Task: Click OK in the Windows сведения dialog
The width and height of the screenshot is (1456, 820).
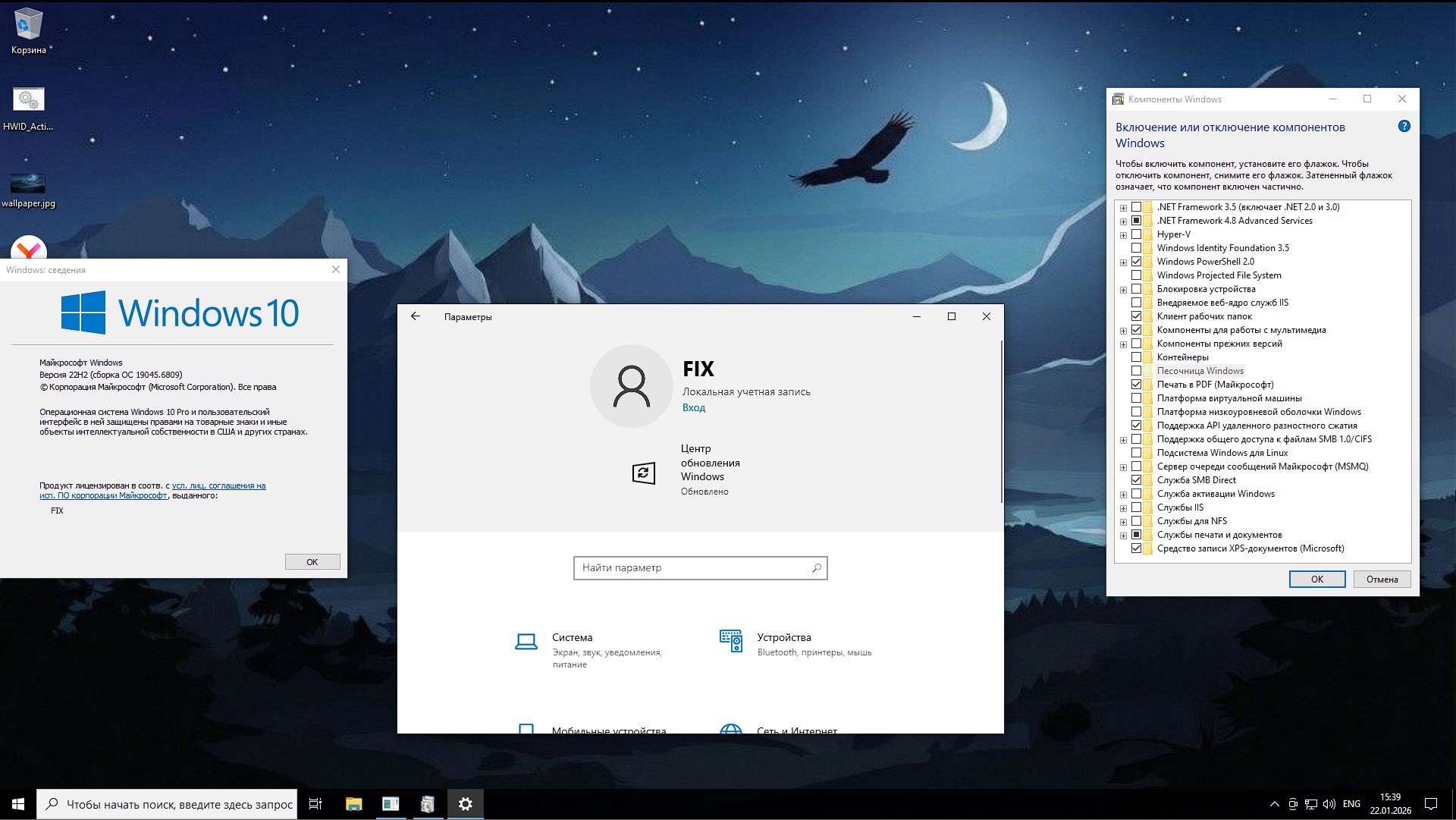Action: point(312,561)
